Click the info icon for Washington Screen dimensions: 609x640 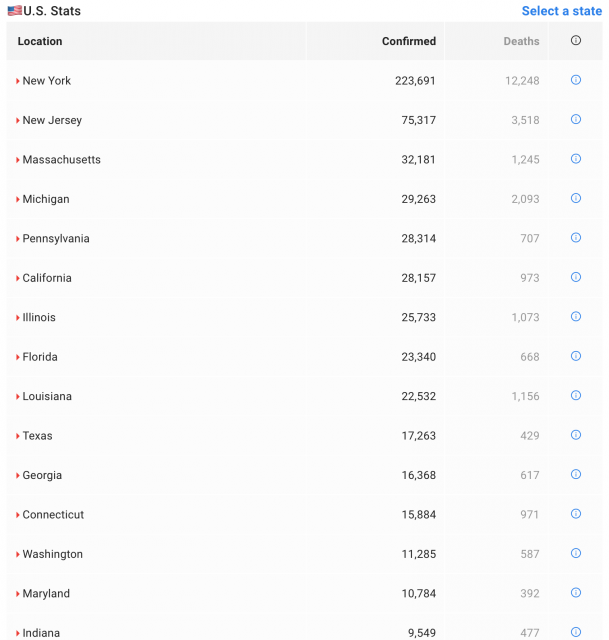click(576, 553)
